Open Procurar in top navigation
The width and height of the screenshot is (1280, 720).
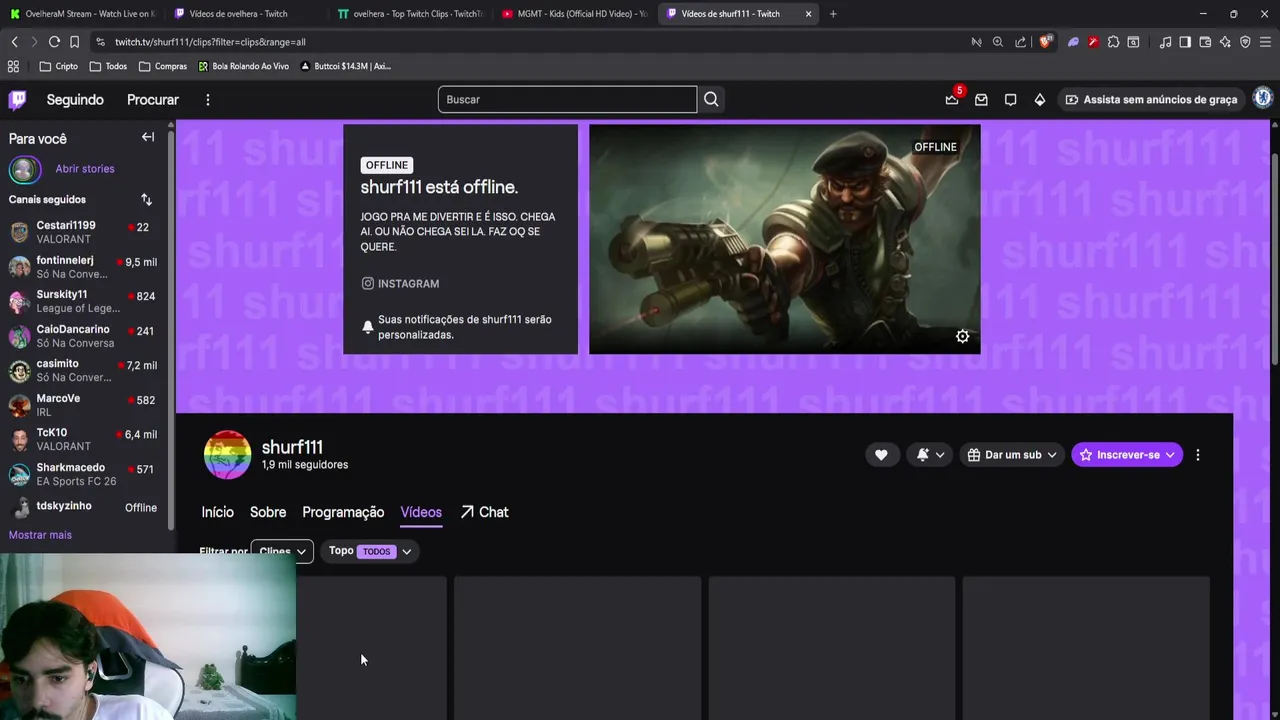(x=153, y=100)
